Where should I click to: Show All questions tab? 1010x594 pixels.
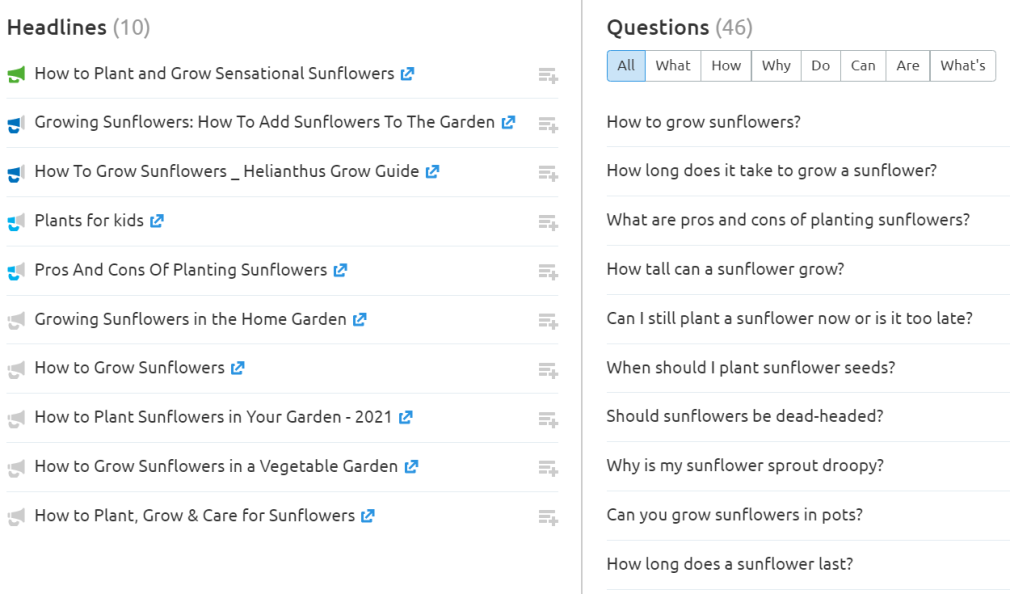click(626, 66)
